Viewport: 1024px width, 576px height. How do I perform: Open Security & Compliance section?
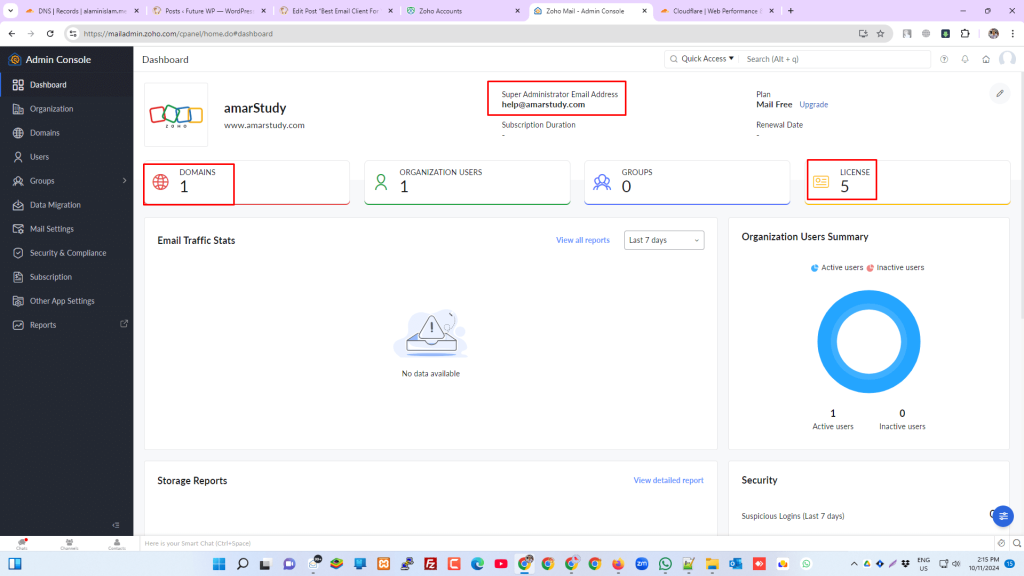(x=67, y=253)
